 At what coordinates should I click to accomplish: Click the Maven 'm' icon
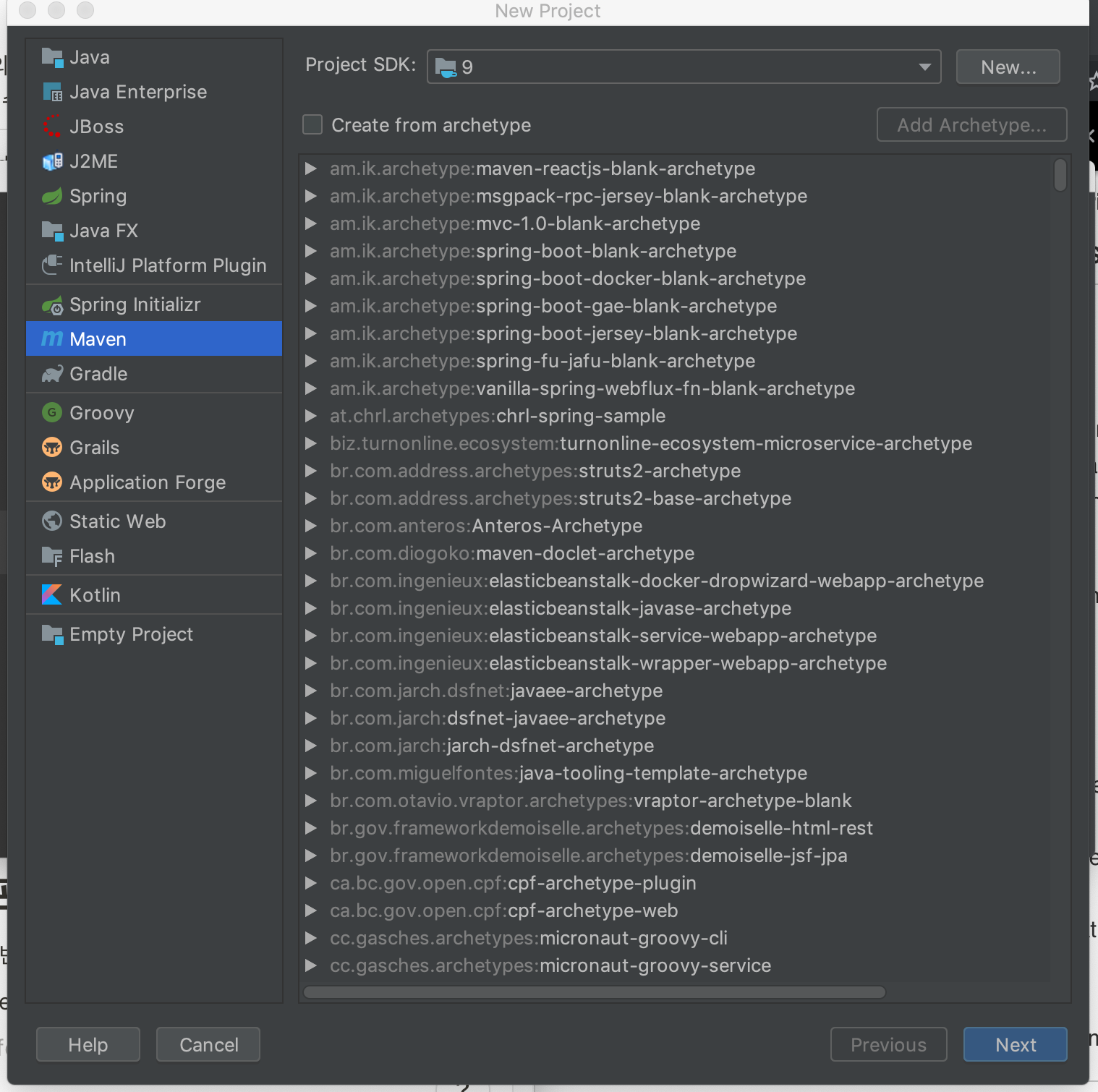tap(52, 338)
